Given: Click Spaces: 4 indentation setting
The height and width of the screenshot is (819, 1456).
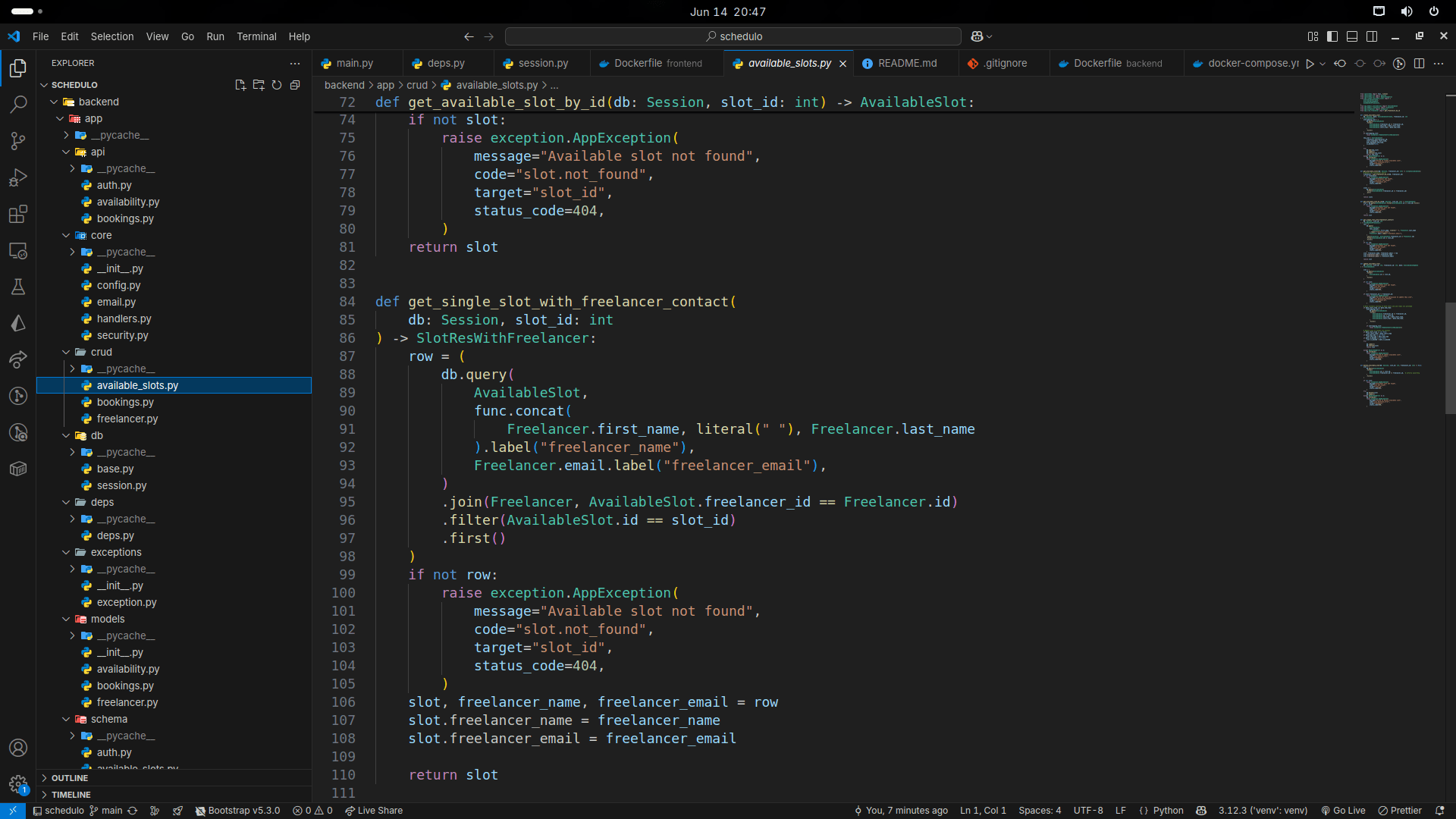Looking at the screenshot, I should (1040, 811).
